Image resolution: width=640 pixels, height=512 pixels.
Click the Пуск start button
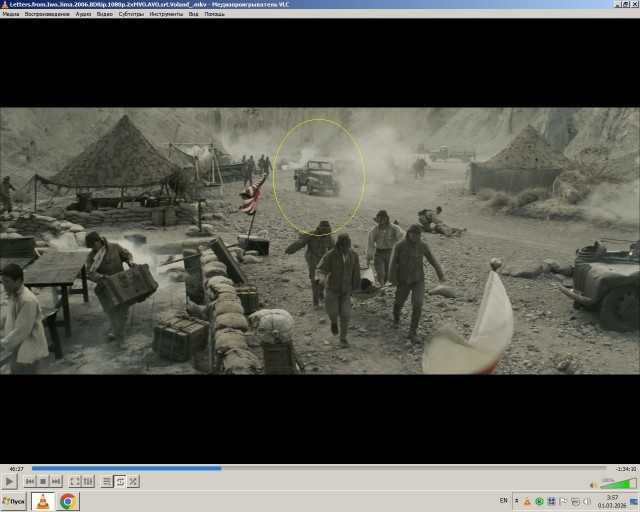tap(14, 501)
